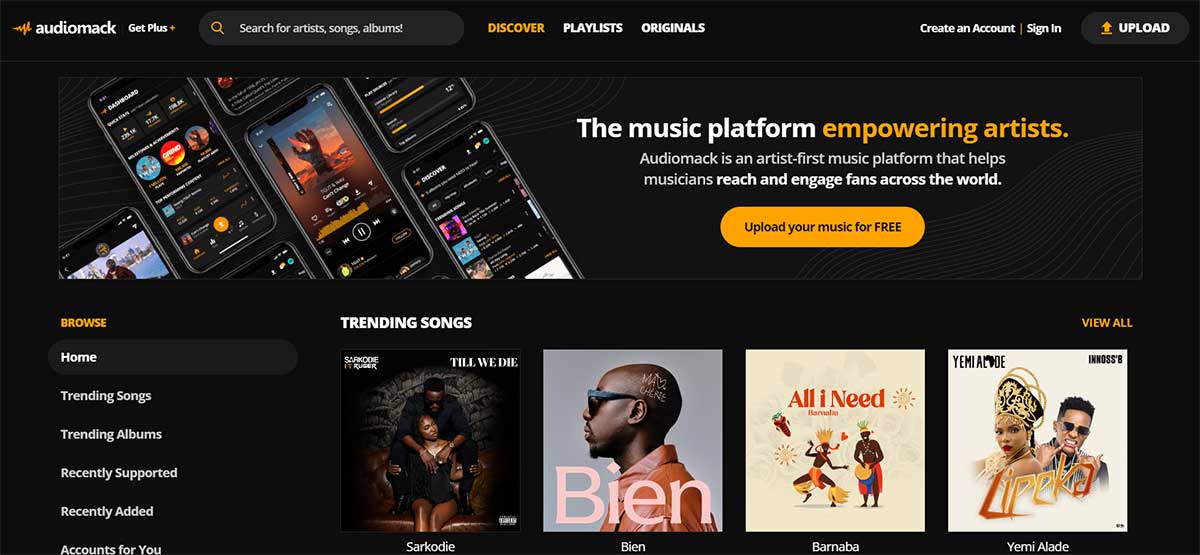Open the Originals tab

point(673,28)
